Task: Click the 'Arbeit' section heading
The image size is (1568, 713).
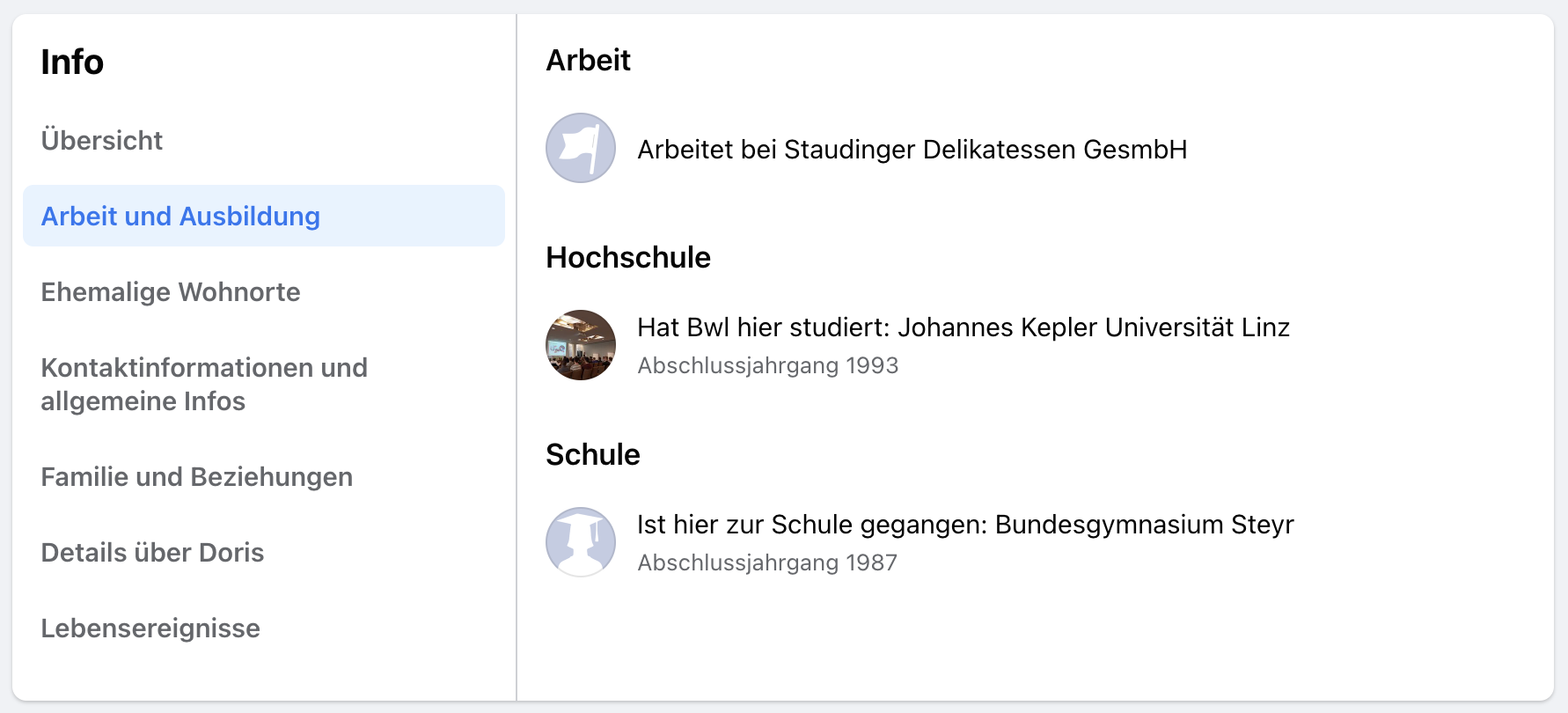Action: click(x=589, y=60)
